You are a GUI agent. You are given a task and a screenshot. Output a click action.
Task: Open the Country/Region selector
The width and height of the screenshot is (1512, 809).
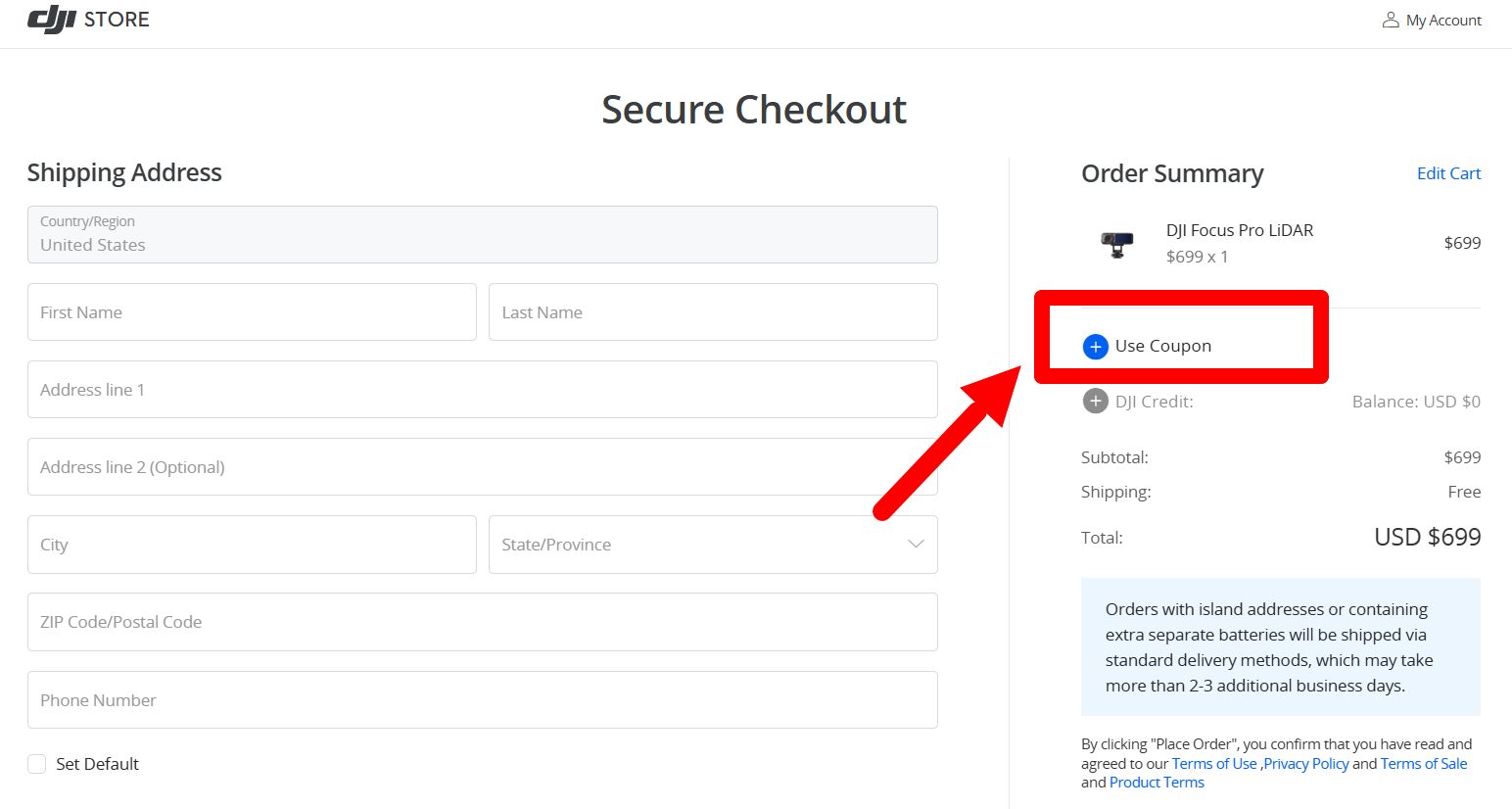tap(483, 234)
